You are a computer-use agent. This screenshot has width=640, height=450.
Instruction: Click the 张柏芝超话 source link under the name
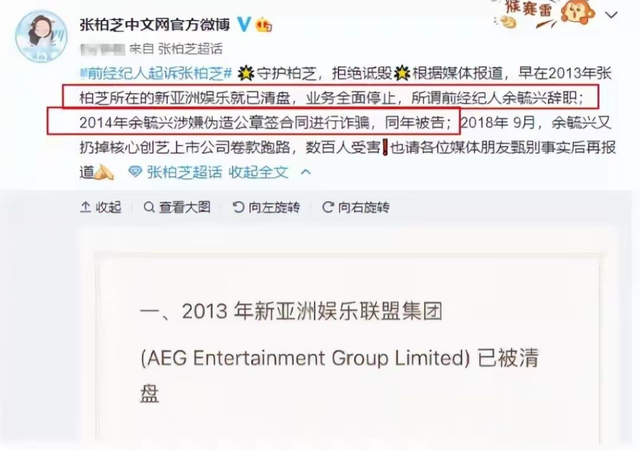190,49
